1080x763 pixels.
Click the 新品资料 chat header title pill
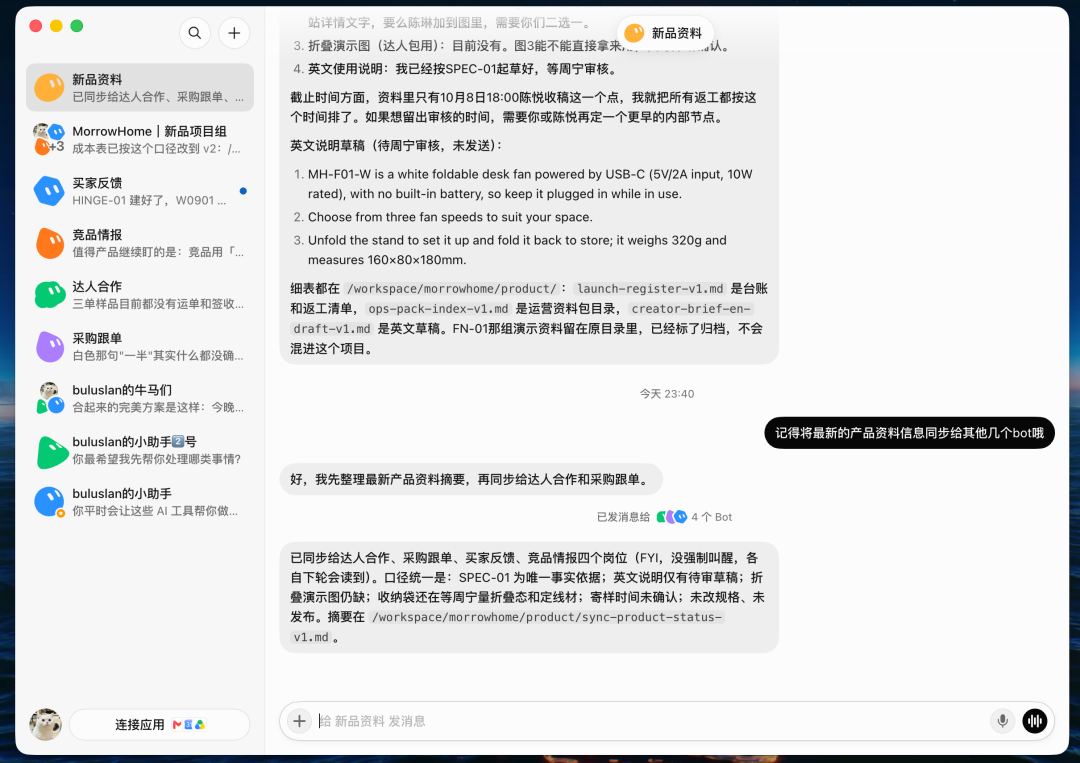665,33
